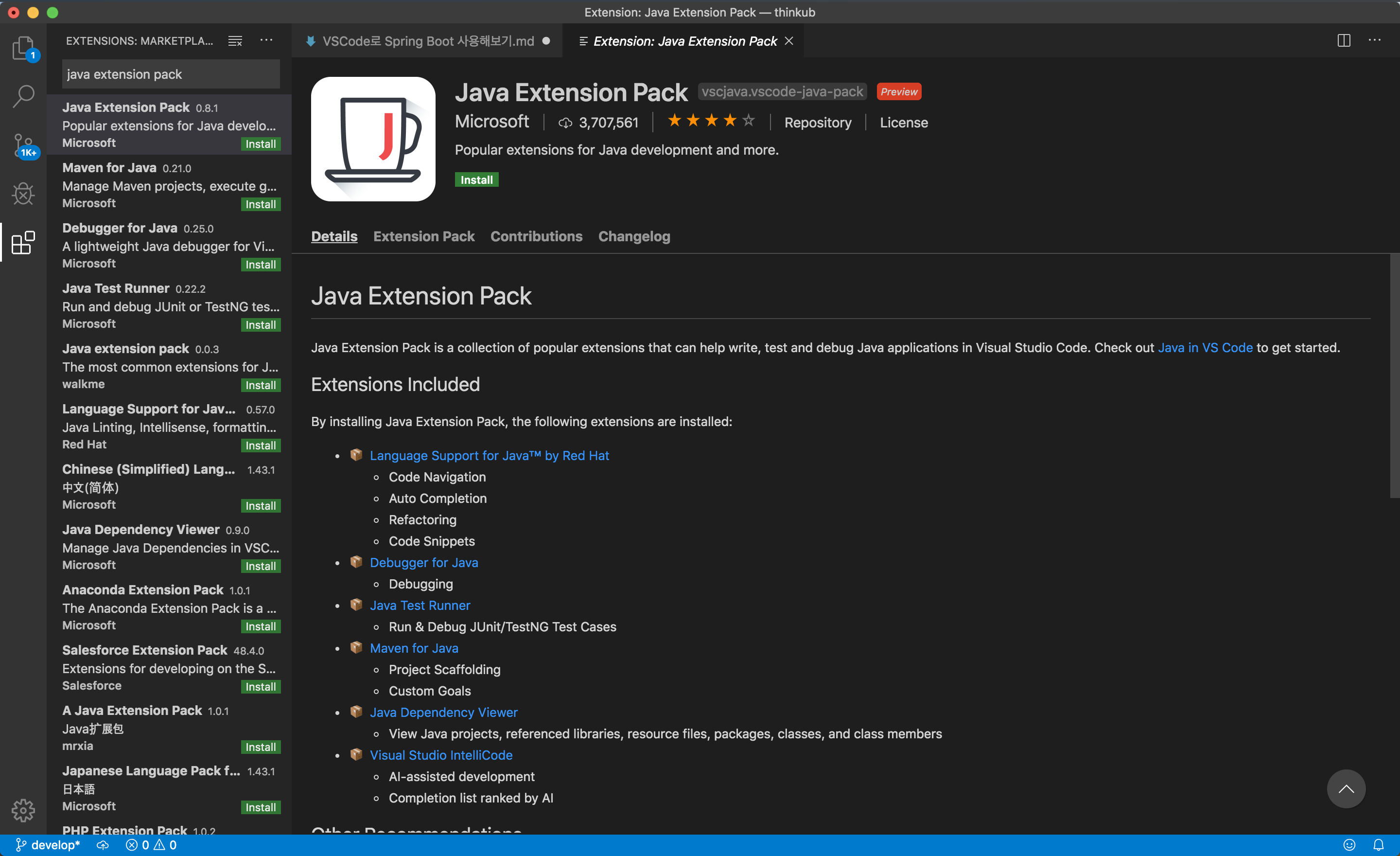Image resolution: width=1400 pixels, height=856 pixels.
Task: Switch to the Contributions tab
Action: click(536, 236)
